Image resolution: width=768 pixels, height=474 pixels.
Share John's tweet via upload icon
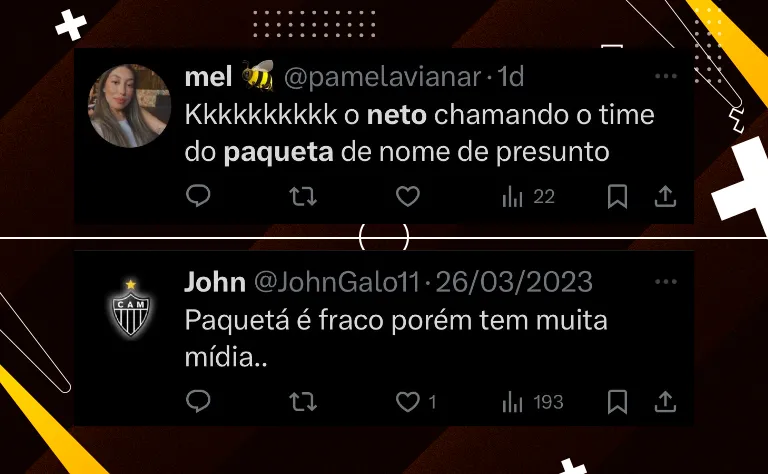[x=665, y=402]
